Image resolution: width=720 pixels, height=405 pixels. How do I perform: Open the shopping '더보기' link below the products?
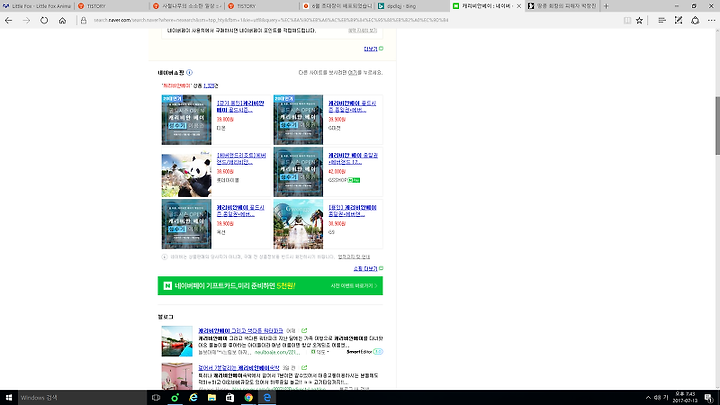point(368,269)
